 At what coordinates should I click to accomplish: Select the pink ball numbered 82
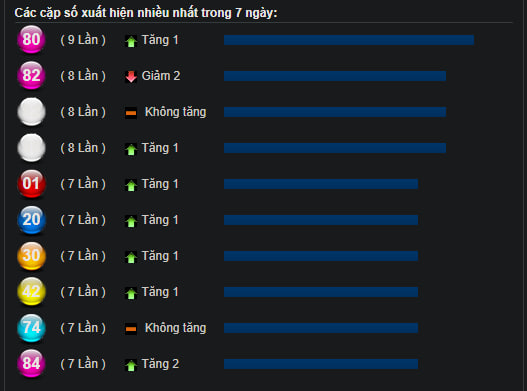pos(31,75)
